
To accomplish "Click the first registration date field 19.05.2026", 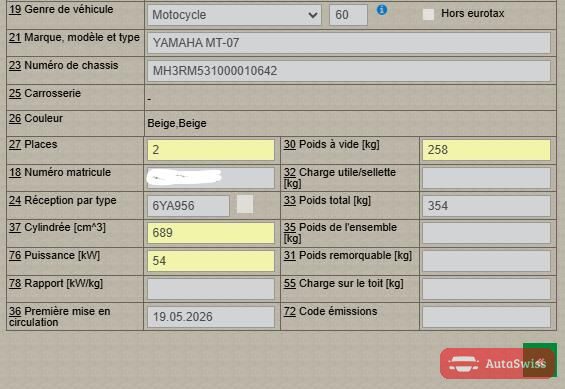I will pos(211,317).
